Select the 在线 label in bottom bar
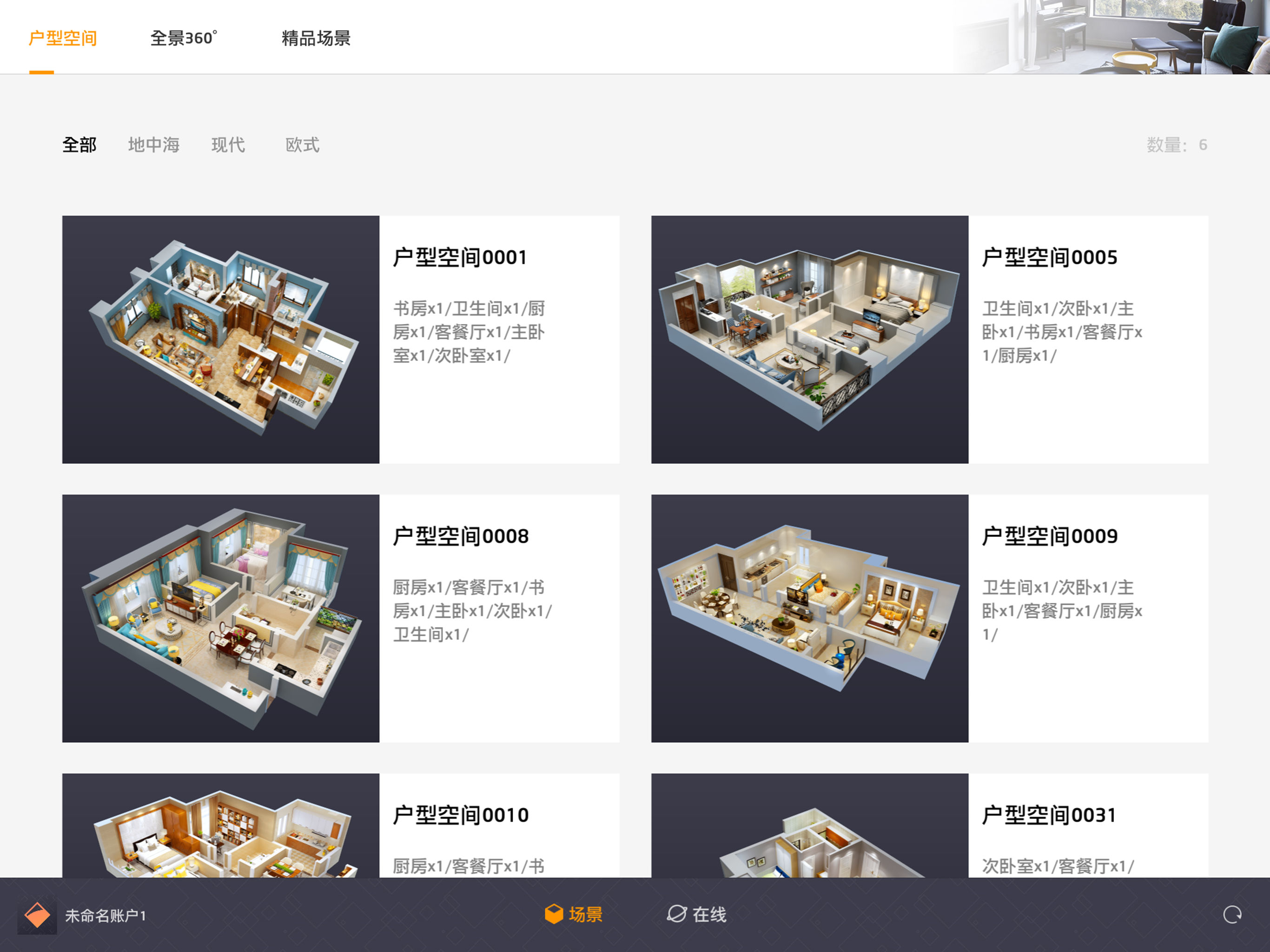This screenshot has height=952, width=1270. click(709, 915)
